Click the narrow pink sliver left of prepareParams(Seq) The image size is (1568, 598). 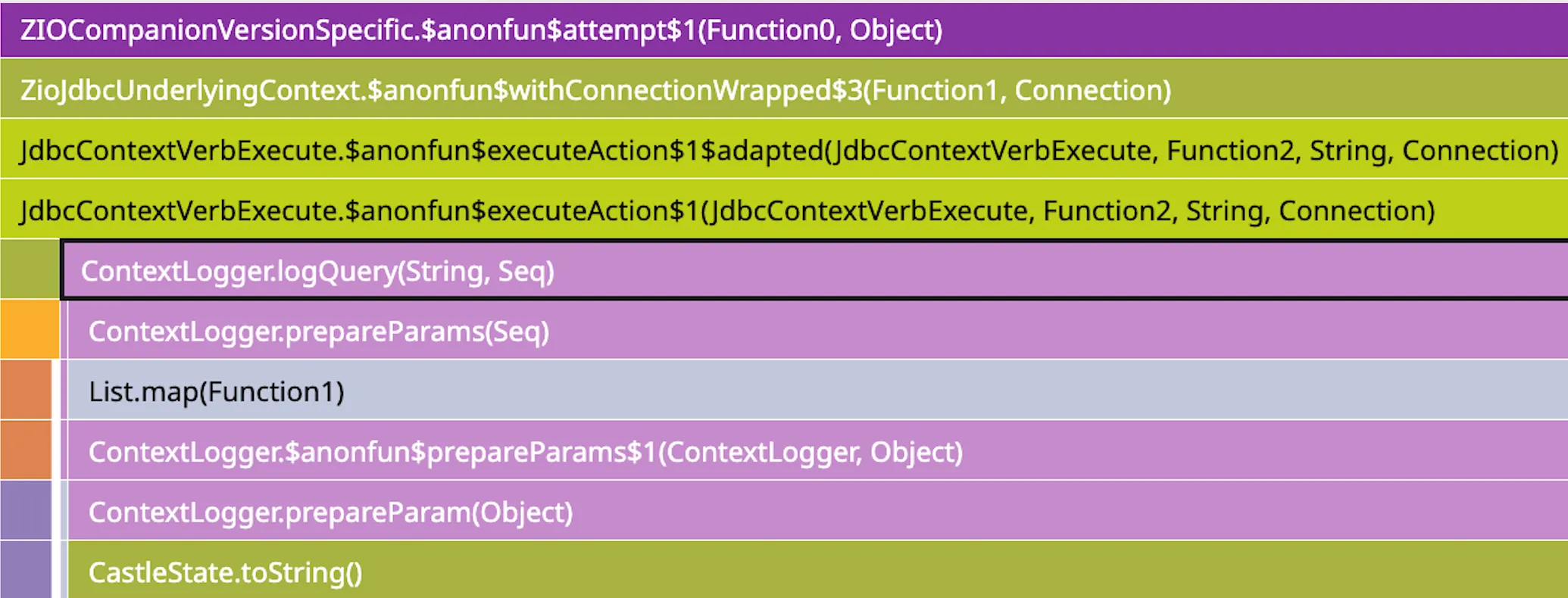[x=64, y=329]
